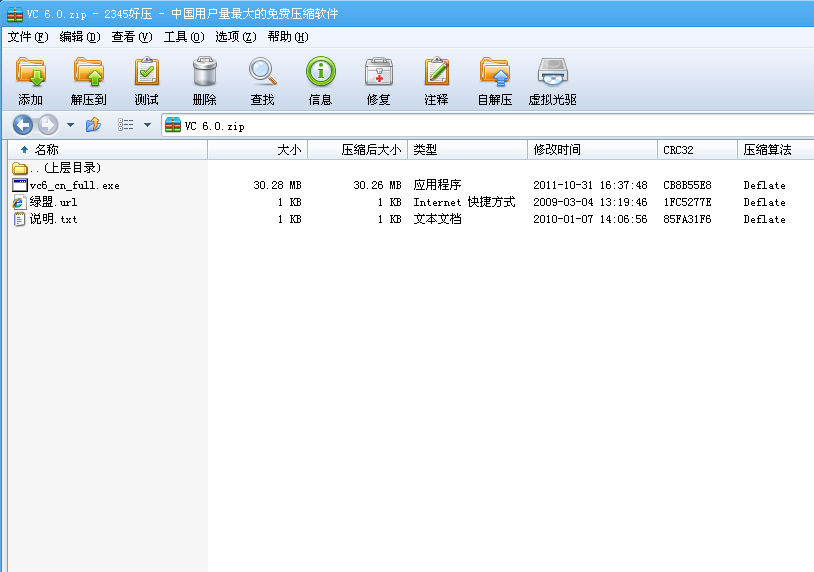Click the grey forward navigation arrow
The width and height of the screenshot is (814, 572).
[48, 125]
